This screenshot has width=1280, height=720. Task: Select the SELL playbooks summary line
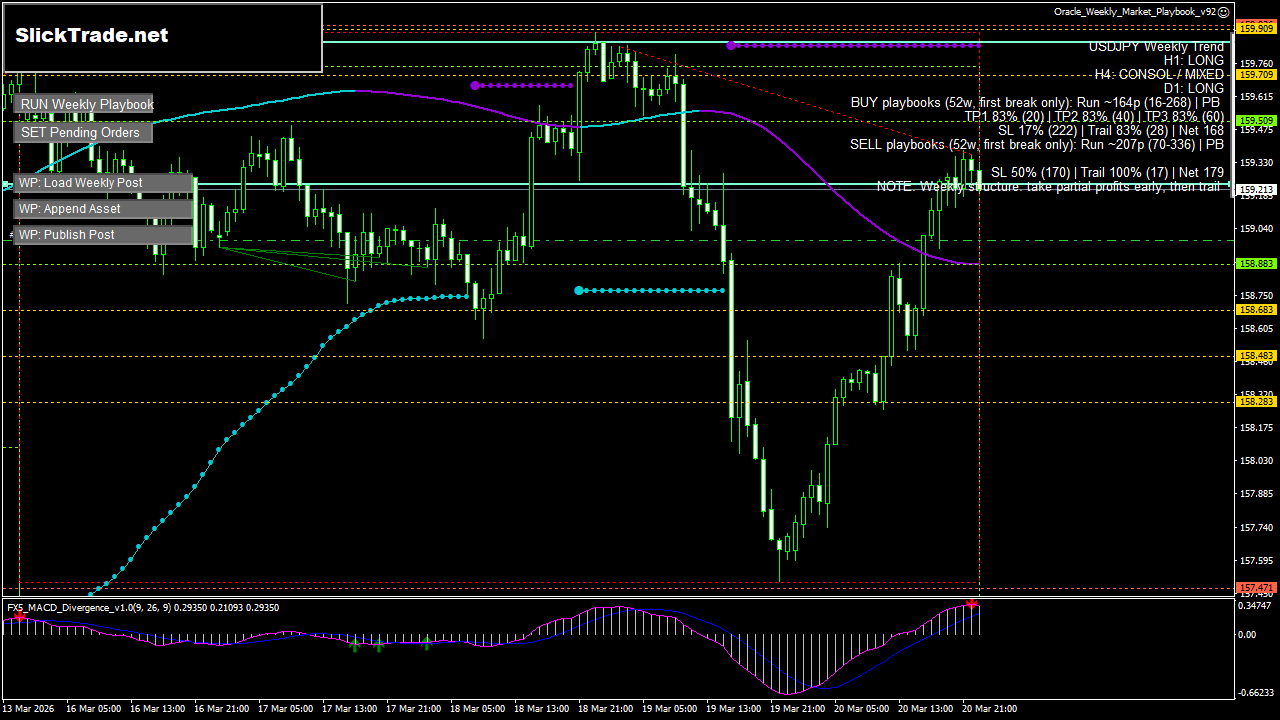tap(1037, 145)
